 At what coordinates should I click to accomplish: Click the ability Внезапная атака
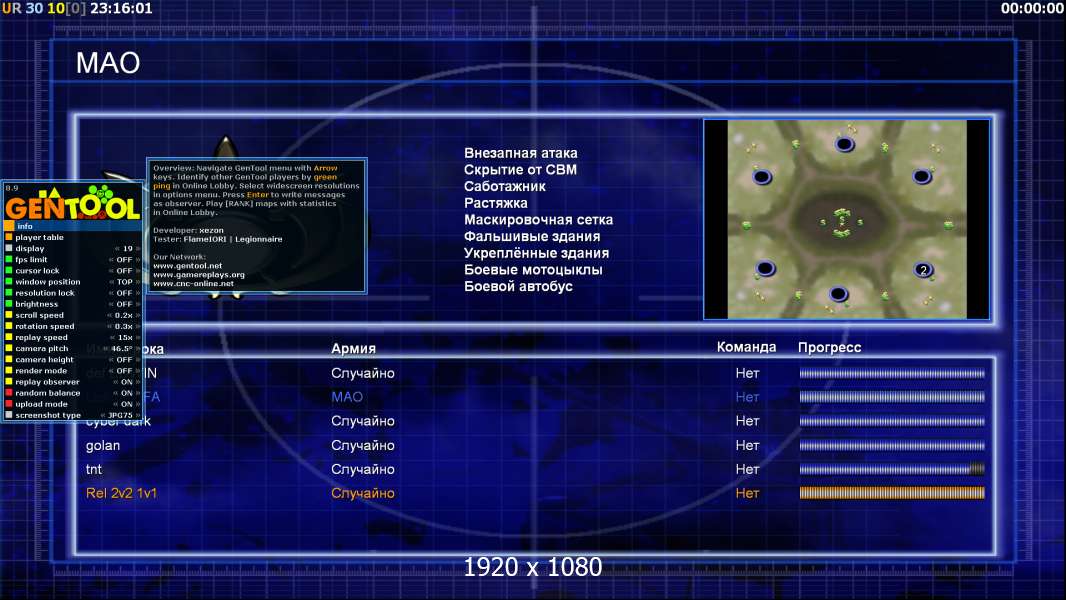[x=521, y=153]
